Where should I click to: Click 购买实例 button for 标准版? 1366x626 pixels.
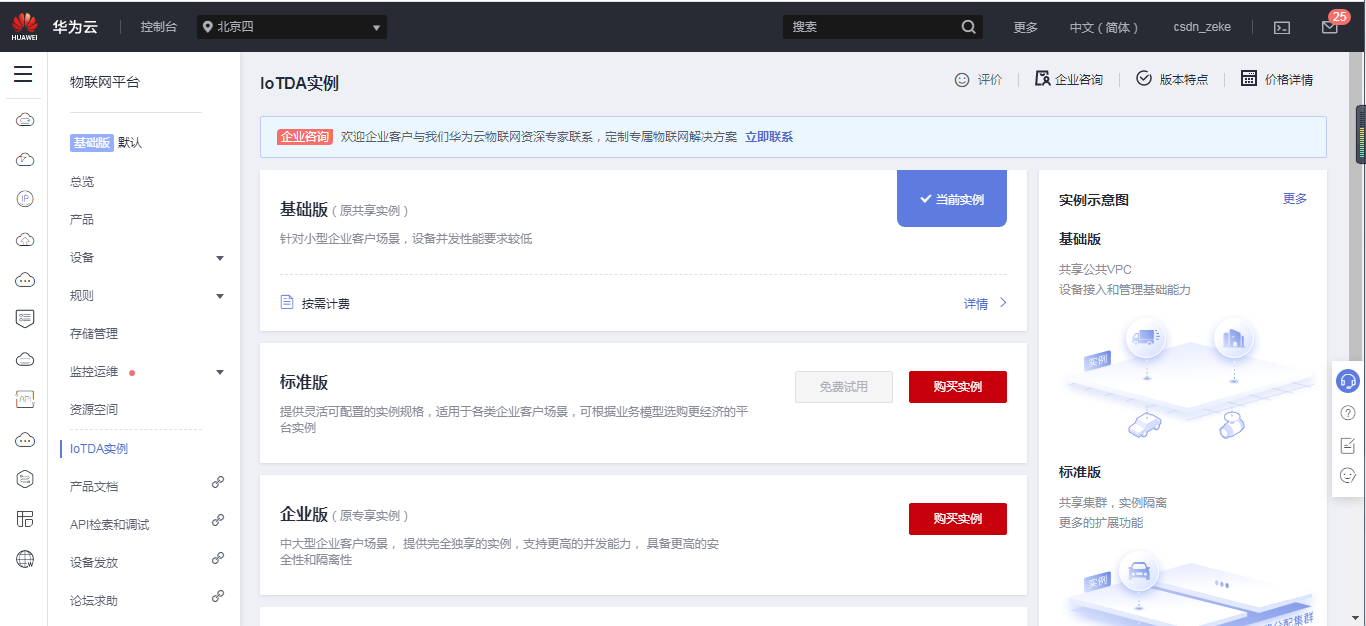[x=958, y=387]
